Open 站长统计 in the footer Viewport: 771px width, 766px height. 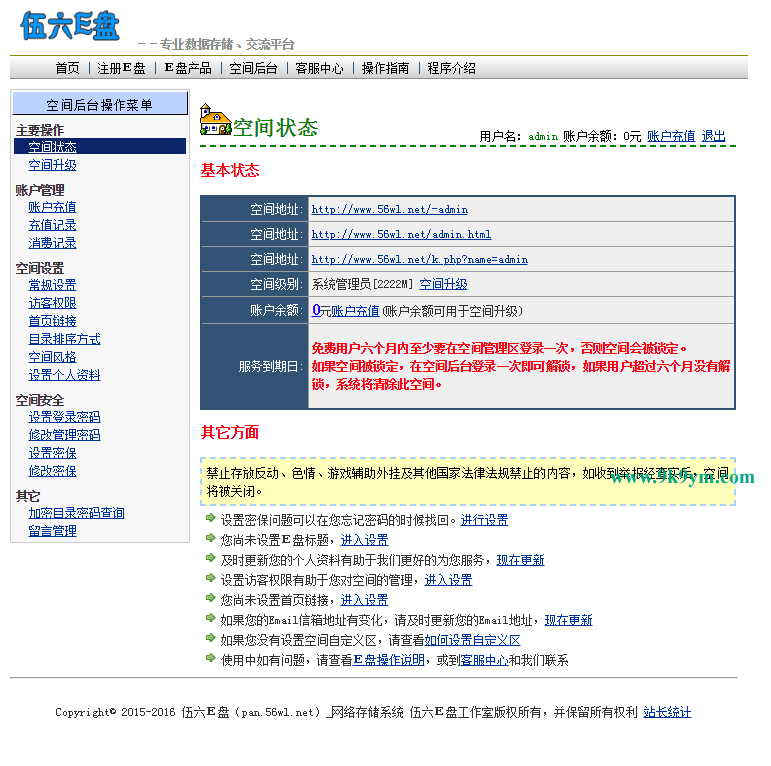tap(666, 712)
